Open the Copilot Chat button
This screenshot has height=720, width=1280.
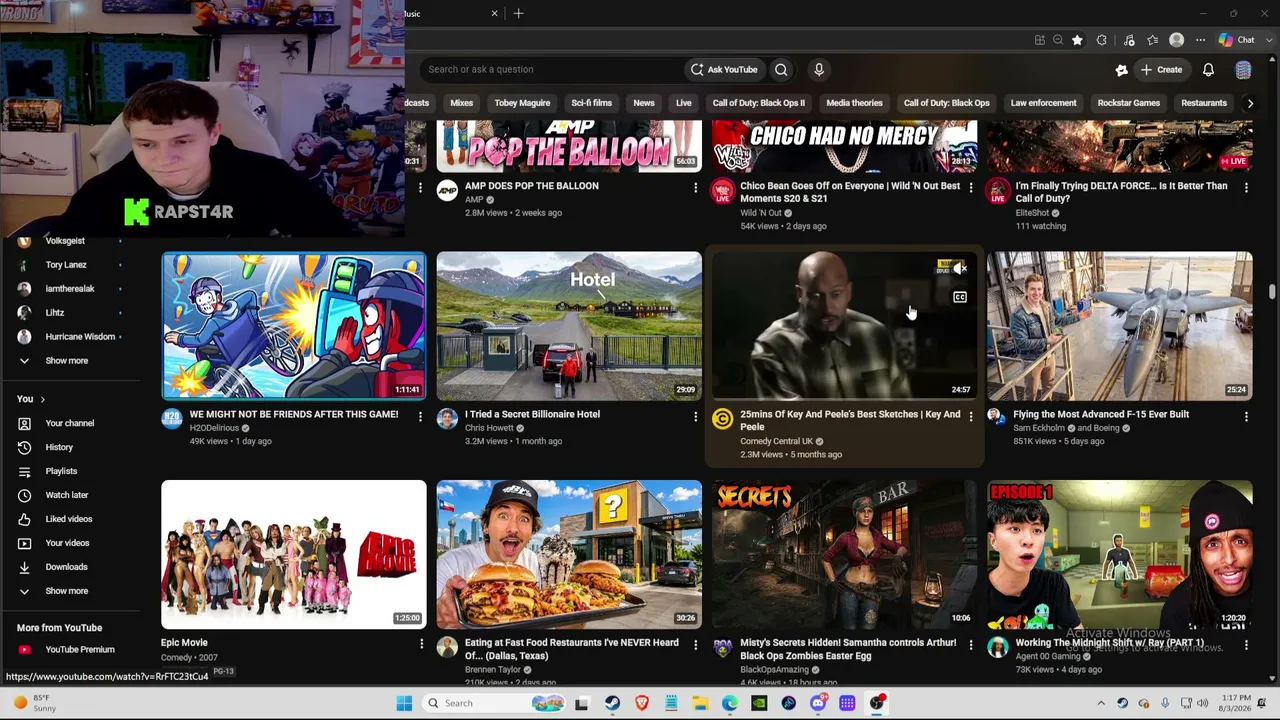tap(1236, 40)
